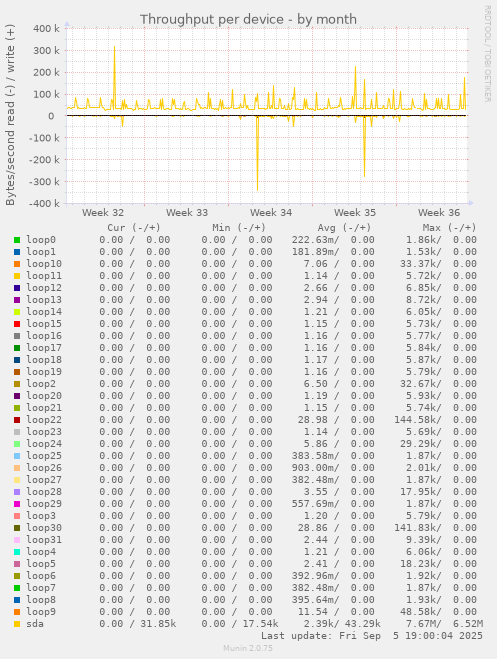Click the sda average write value '43.29k'
This screenshot has width=497, height=659.
[363, 624]
